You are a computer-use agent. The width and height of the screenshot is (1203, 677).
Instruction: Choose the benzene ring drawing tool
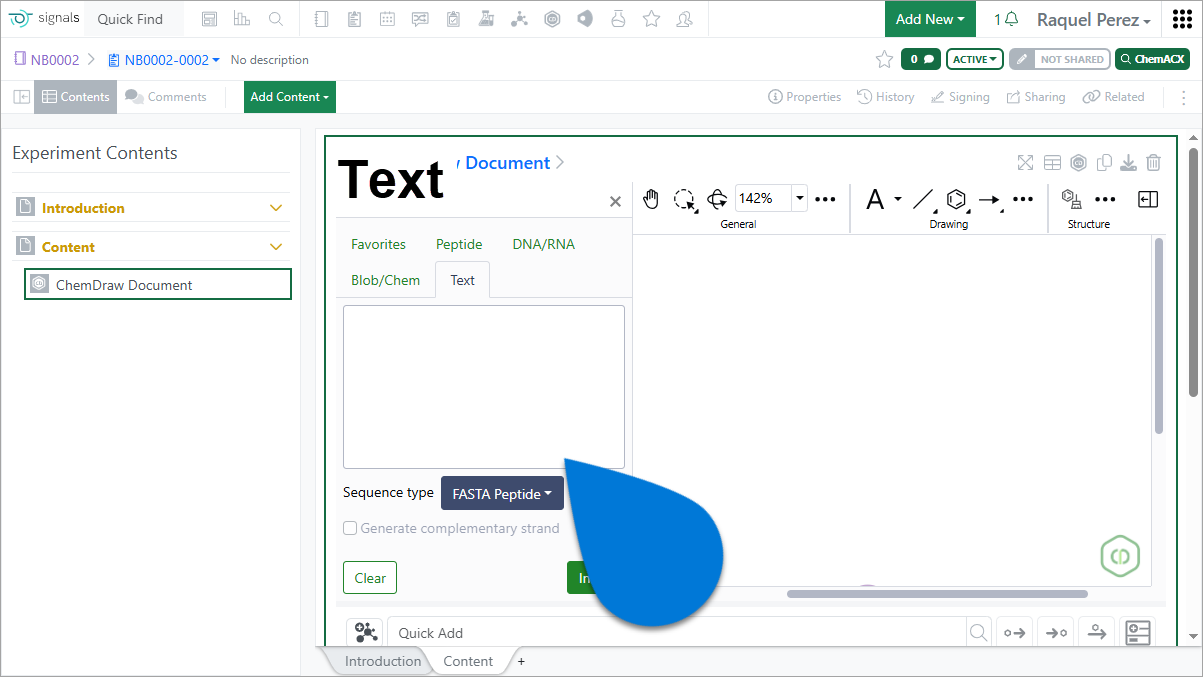[x=956, y=199]
